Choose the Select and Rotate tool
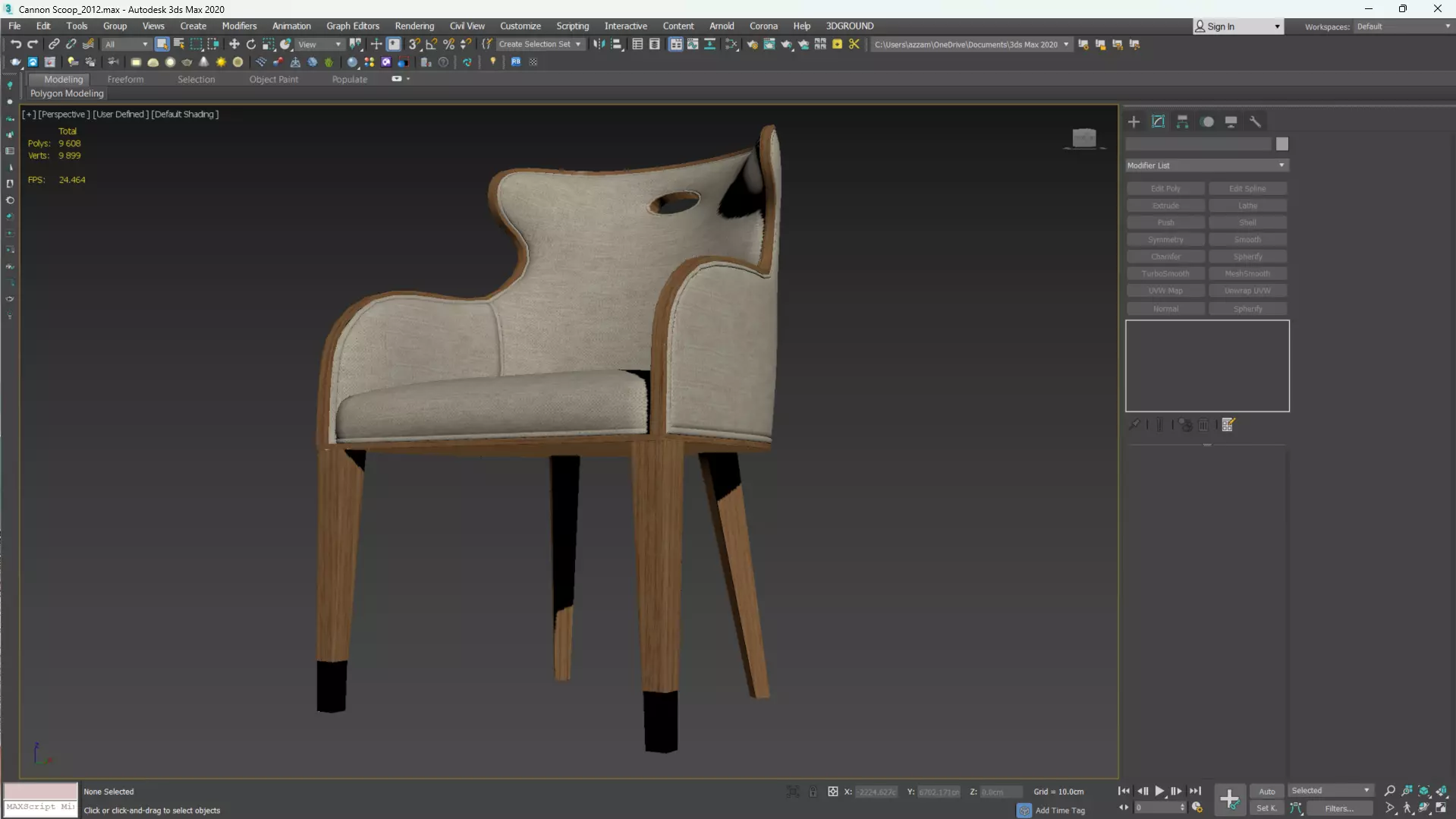 click(251, 44)
